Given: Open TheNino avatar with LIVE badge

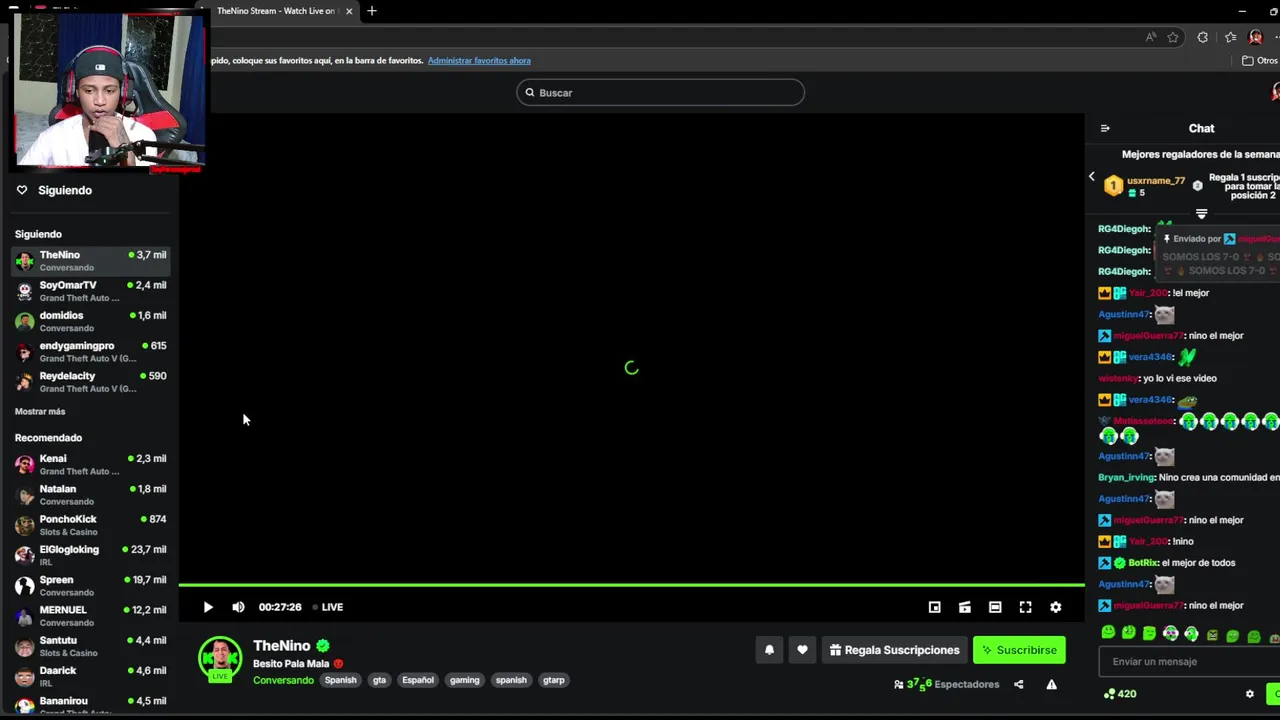Looking at the screenshot, I should [220, 659].
